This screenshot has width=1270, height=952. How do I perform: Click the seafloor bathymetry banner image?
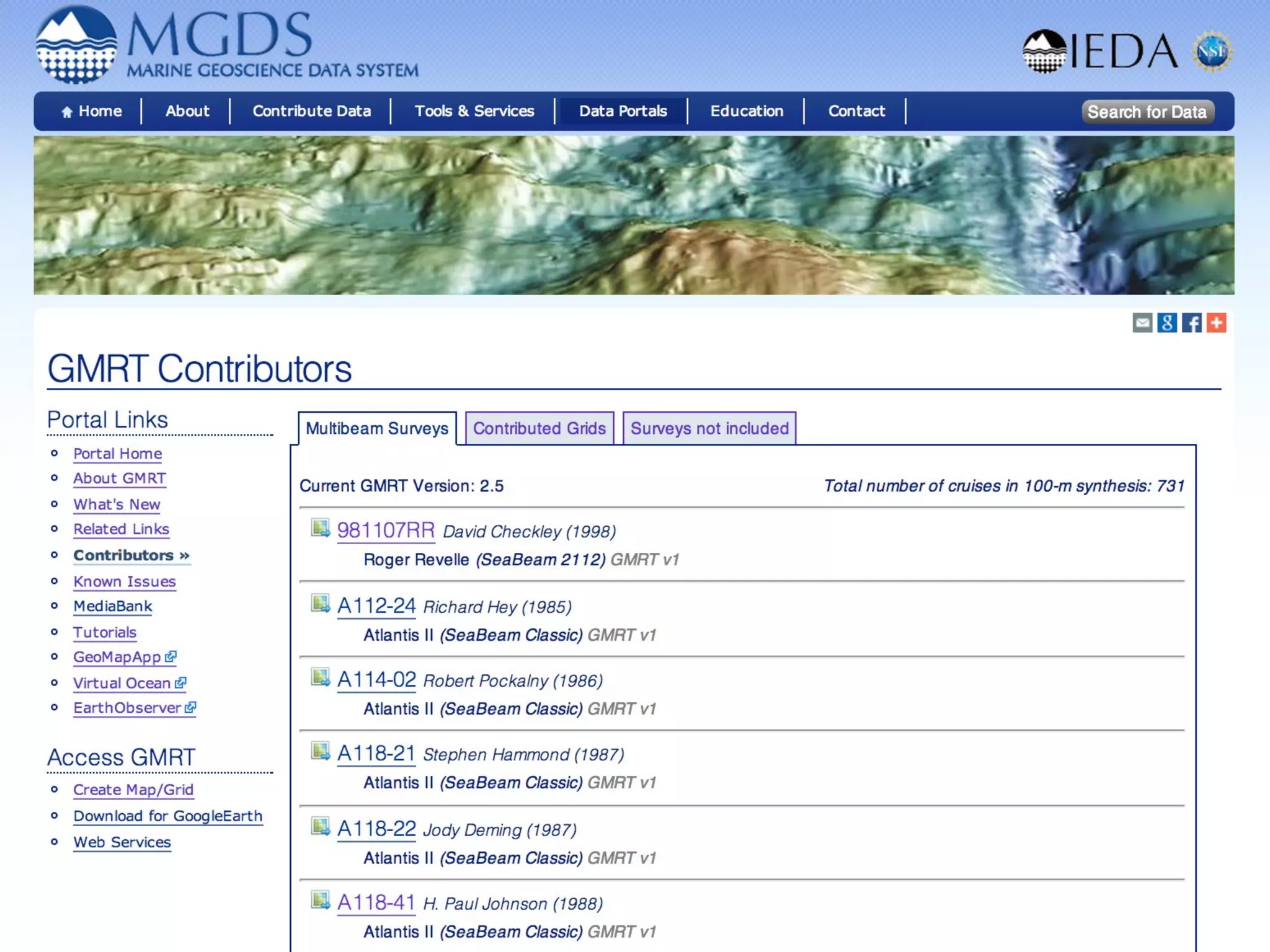(x=634, y=215)
